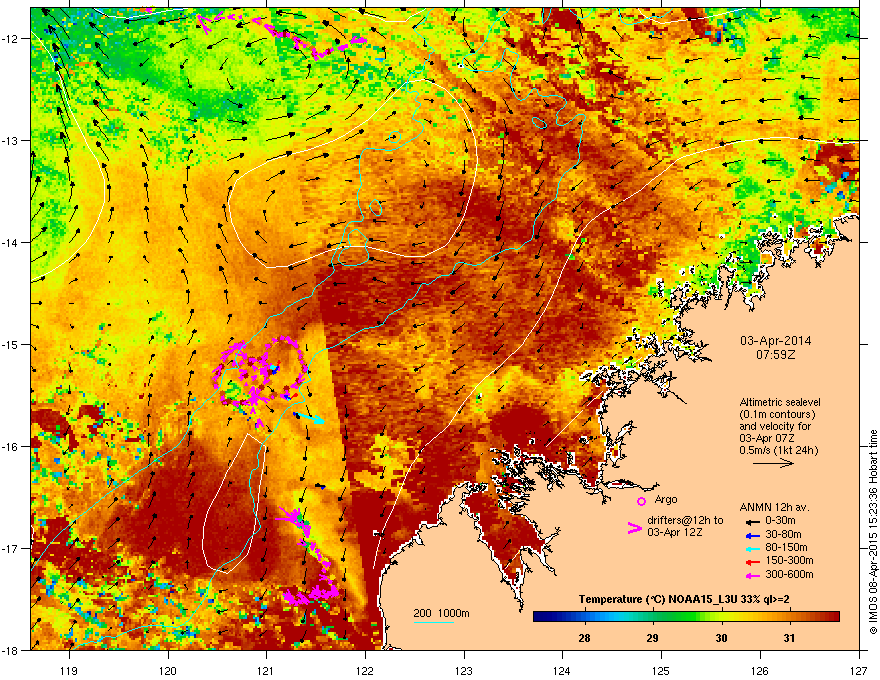Click the ANMN 12h av. legend heading

point(774,507)
